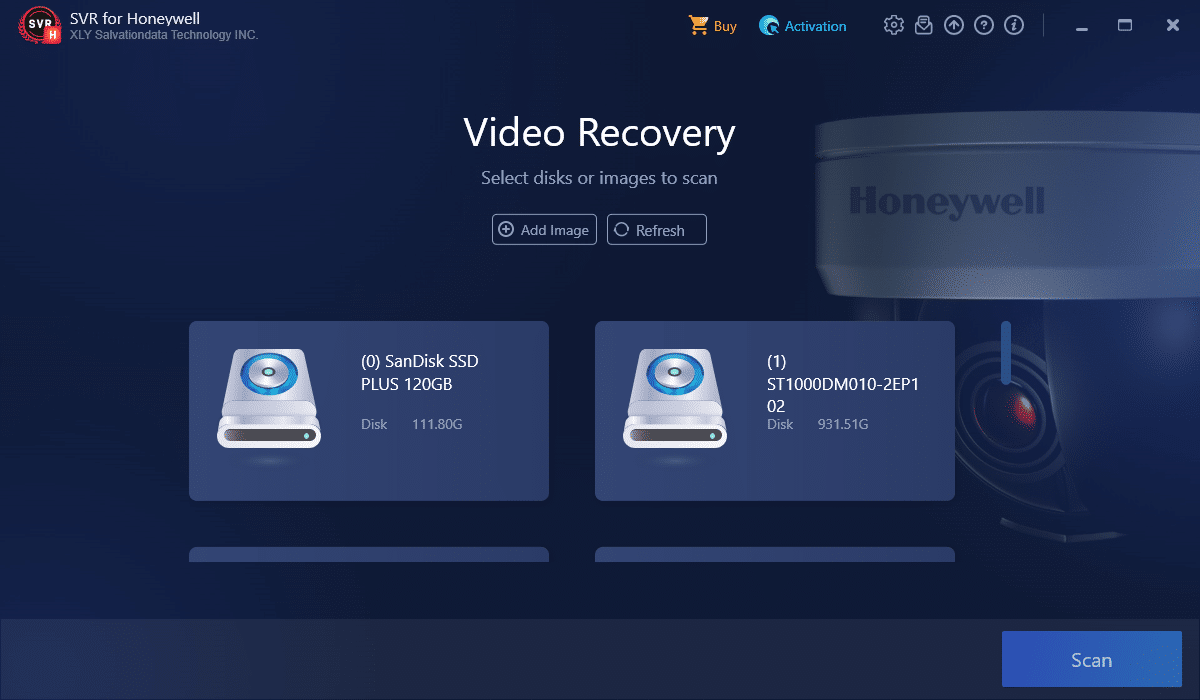Select the SanDisk SSD PLUS 120GB disk card
This screenshot has height=700, width=1200.
click(x=368, y=410)
